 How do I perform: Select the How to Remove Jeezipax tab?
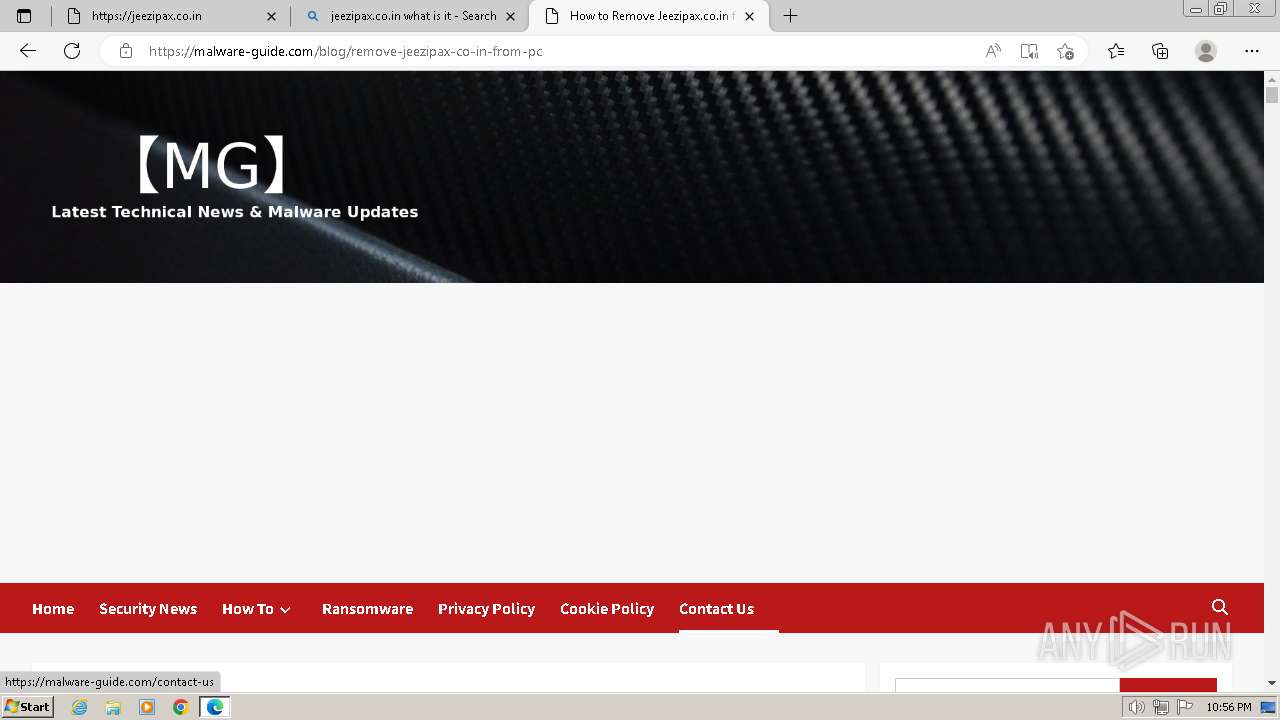point(649,16)
